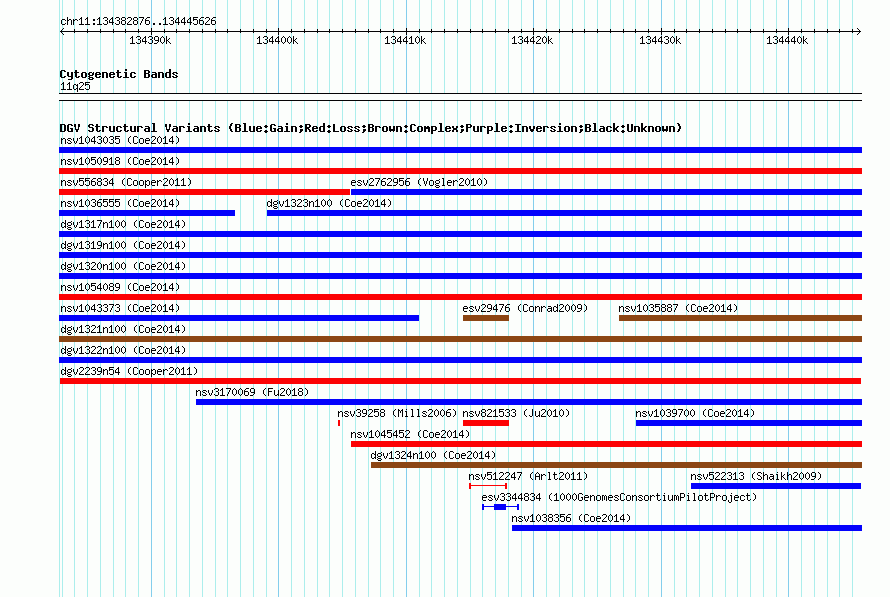This screenshot has width=890, height=597.
Task: Click the 11q25 cytogenetic band label
Action: click(75, 86)
